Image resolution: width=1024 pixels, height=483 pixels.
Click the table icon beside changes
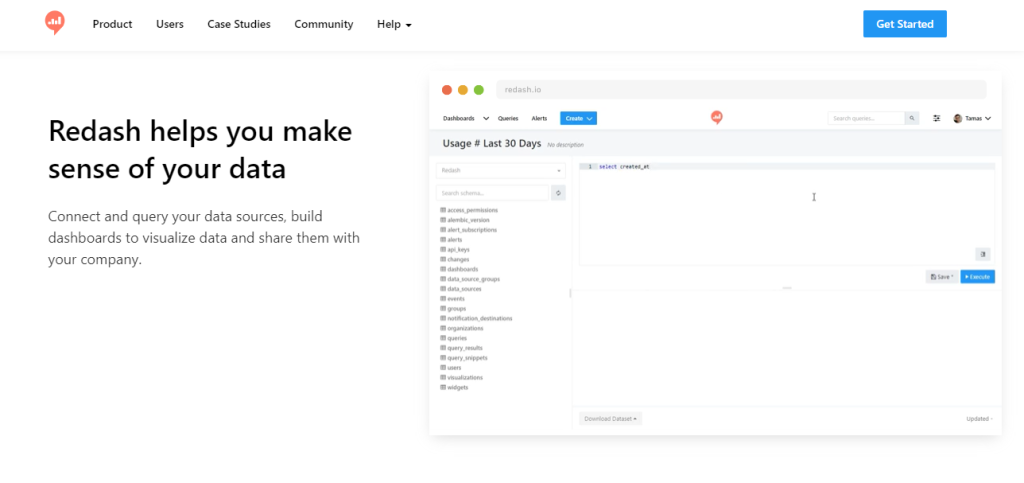tap(443, 259)
